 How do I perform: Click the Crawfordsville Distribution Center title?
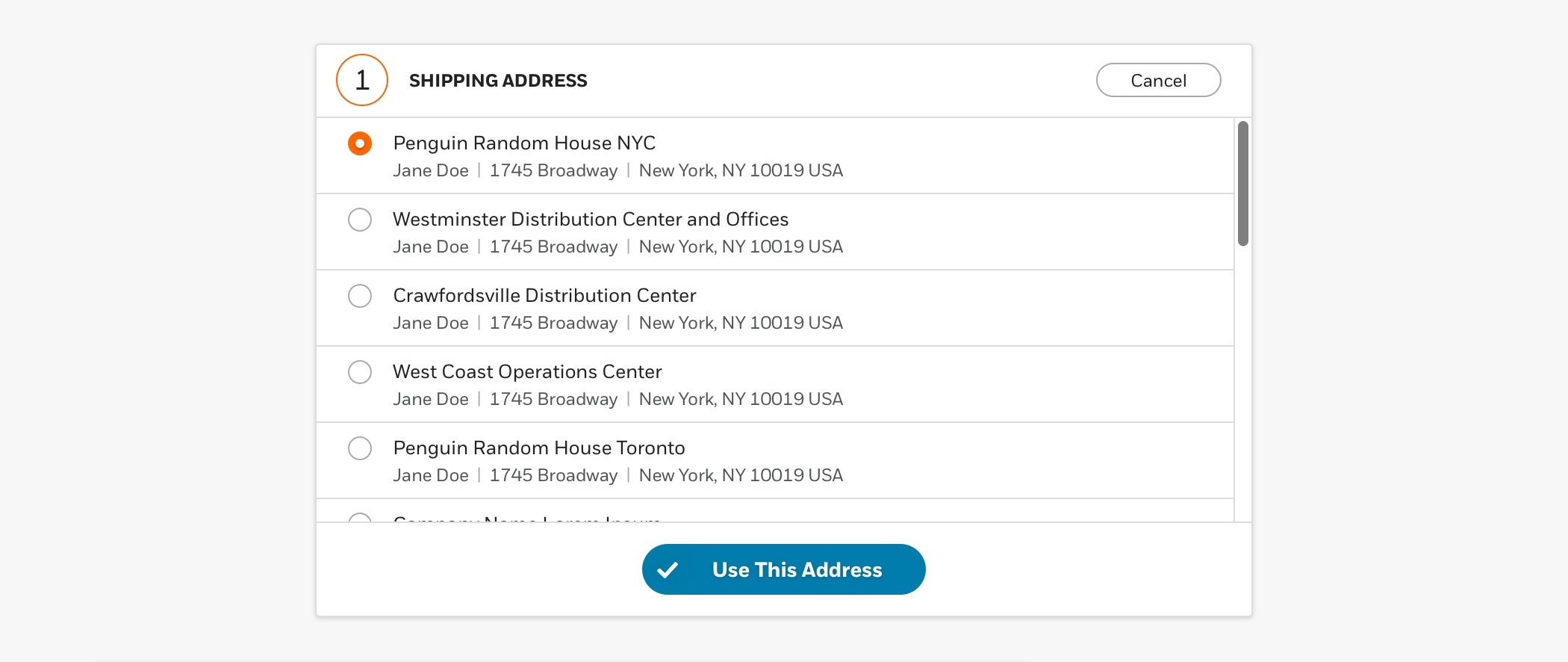544,295
